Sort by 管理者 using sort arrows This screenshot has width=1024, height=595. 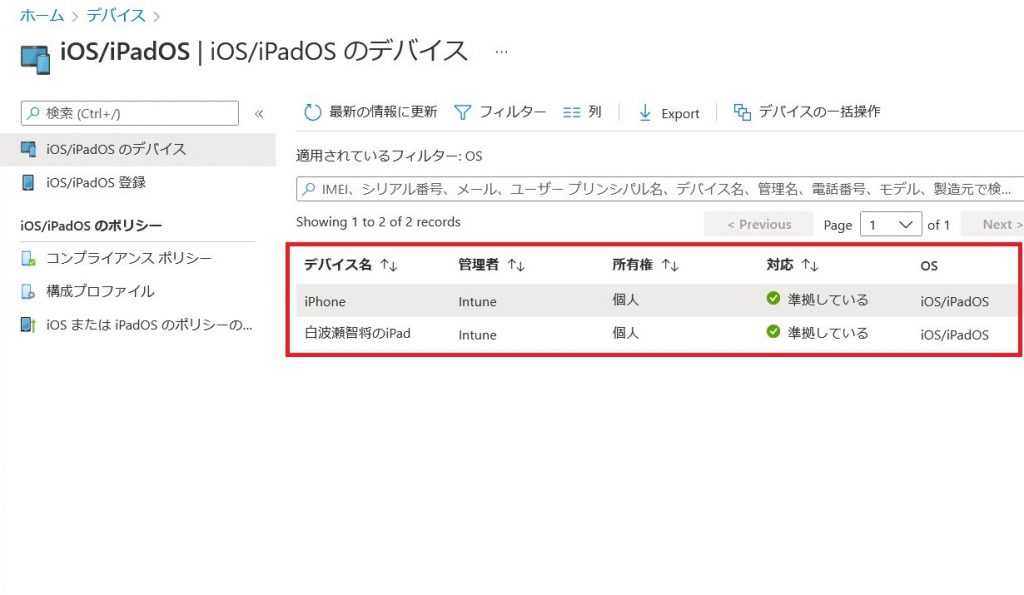[x=516, y=265]
